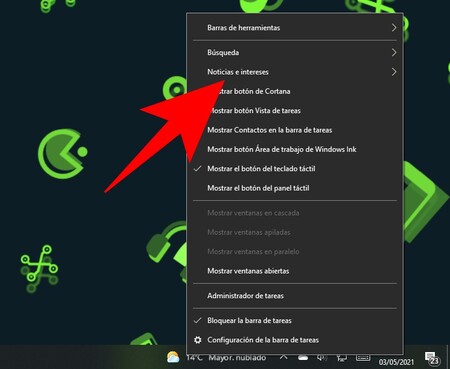Open Noticias e intereses submenu entry
450x369 pixels.
click(x=295, y=72)
